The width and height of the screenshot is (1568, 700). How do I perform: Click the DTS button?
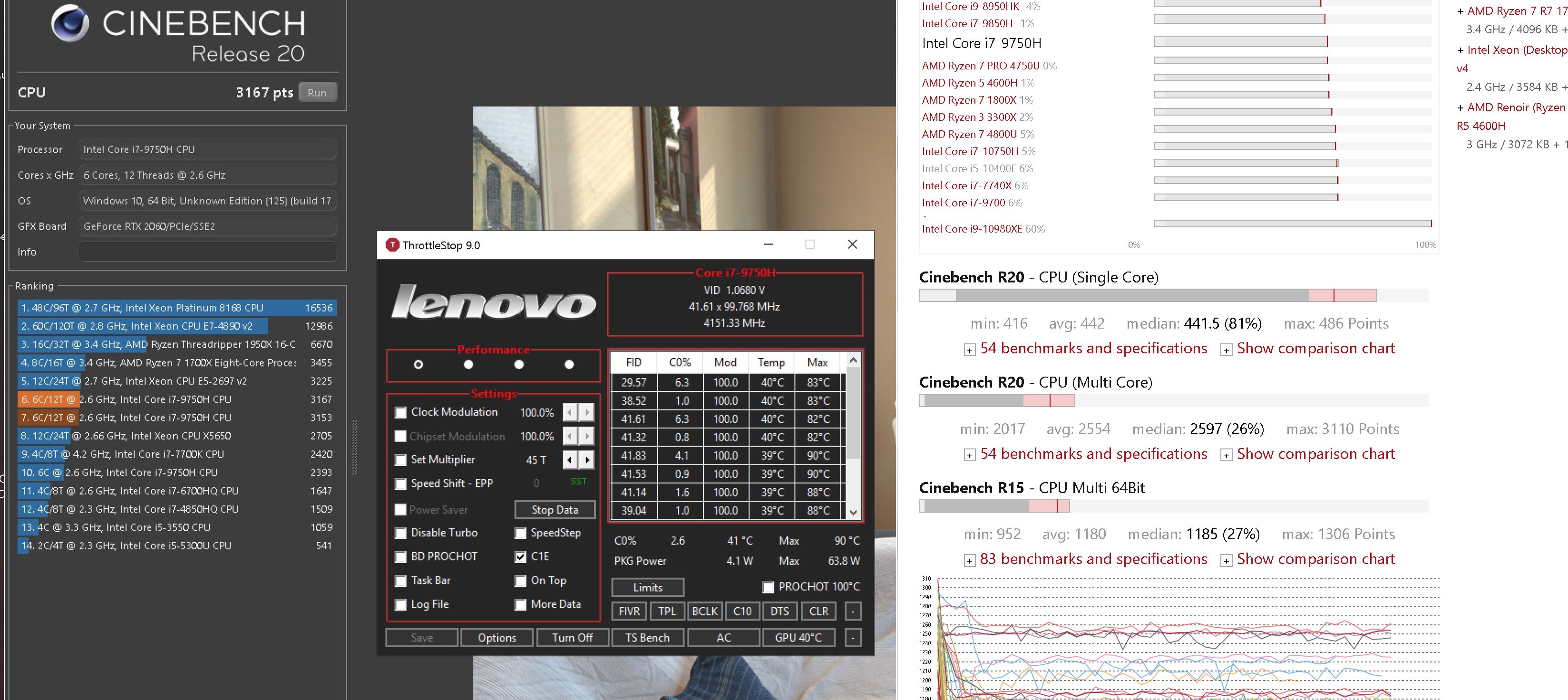780,611
